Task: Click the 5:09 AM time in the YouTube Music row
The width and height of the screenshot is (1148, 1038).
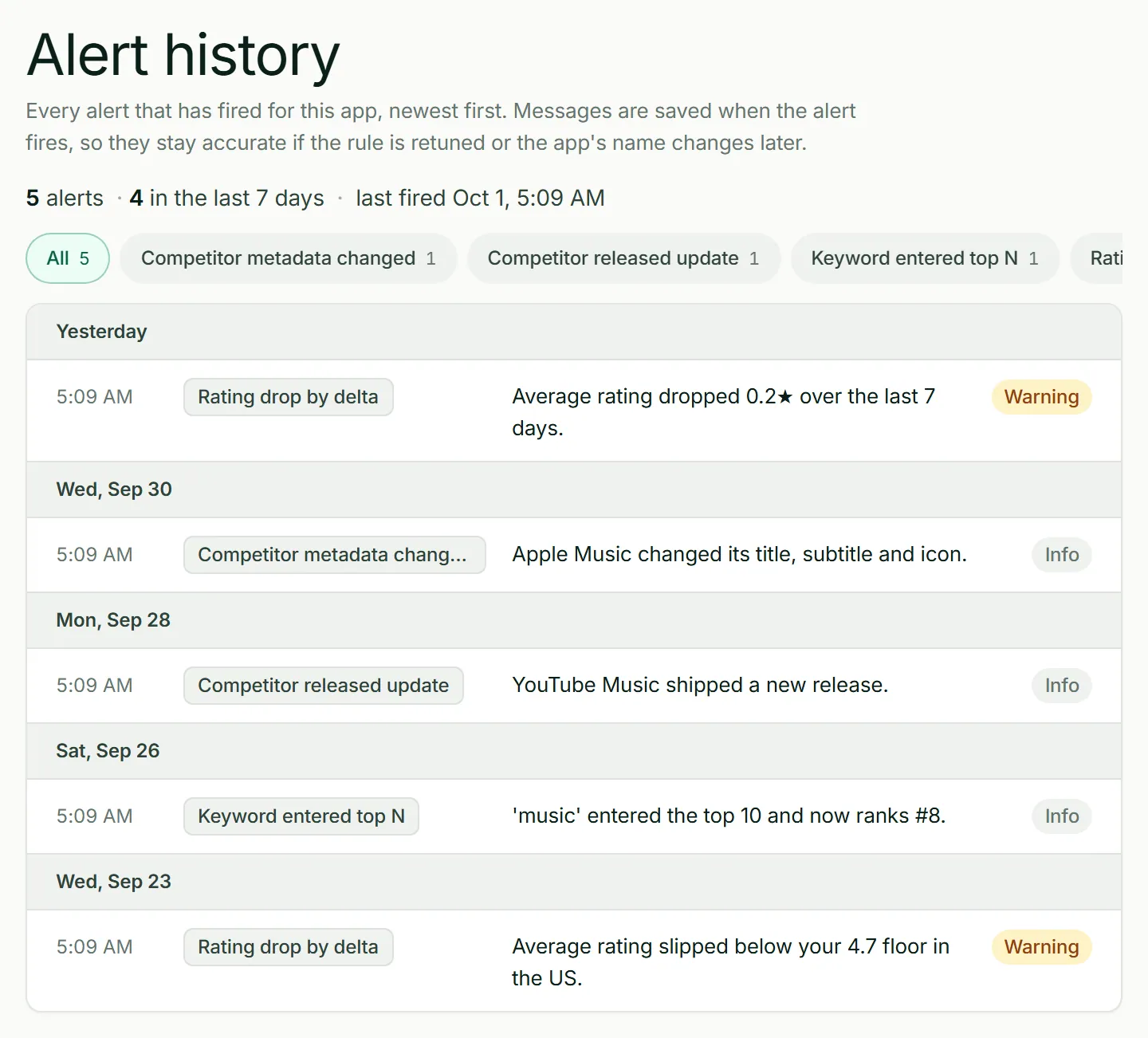Action: click(x=94, y=686)
